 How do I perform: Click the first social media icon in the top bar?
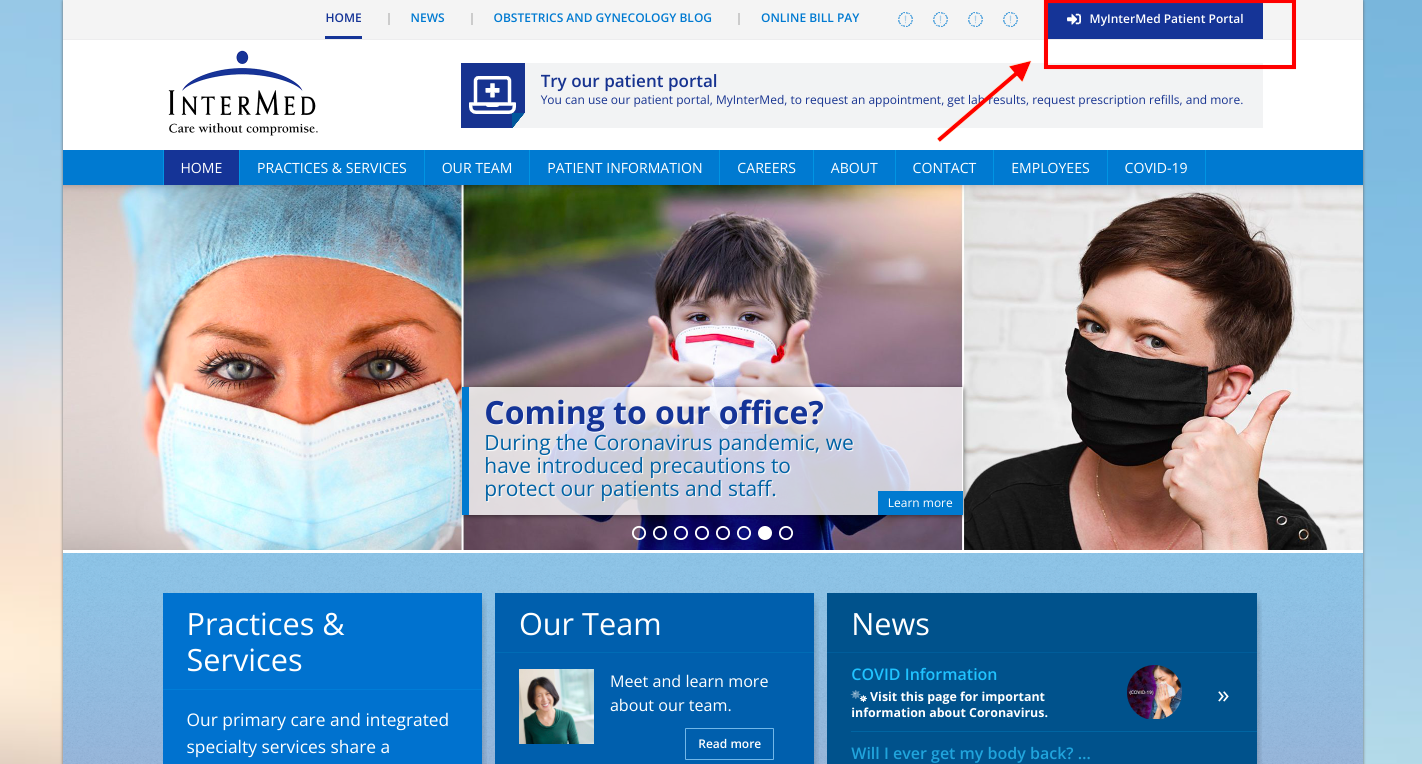905,18
